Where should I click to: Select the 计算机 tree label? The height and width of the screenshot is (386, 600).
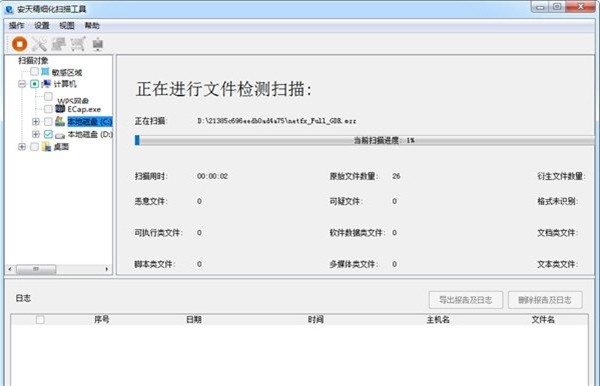(65, 84)
